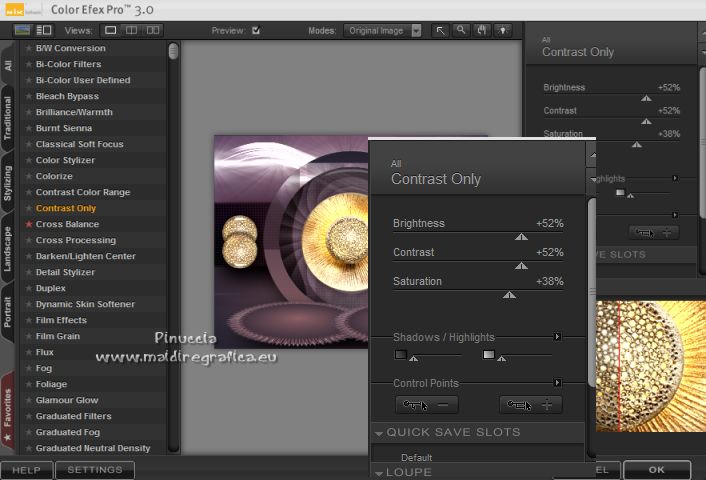This screenshot has height=480, width=706.
Task: Click remove control point icon button
Action: tap(426, 405)
